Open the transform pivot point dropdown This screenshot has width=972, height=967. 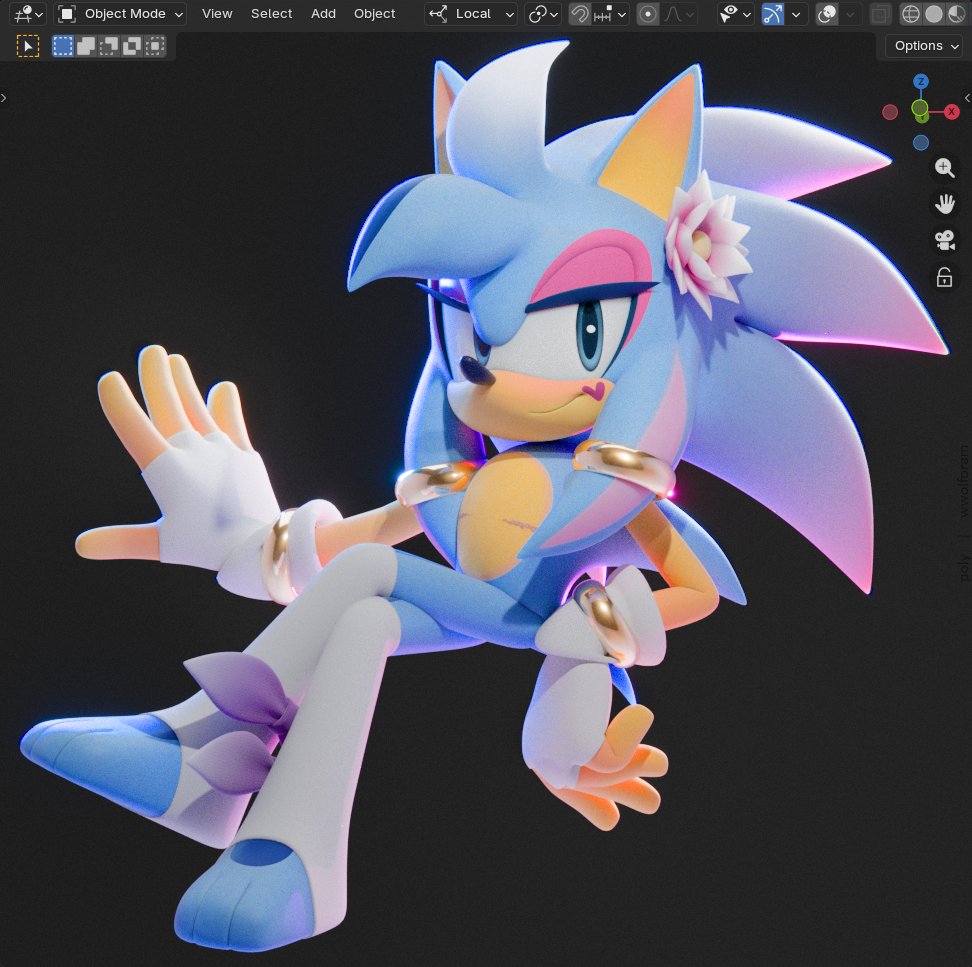click(543, 14)
